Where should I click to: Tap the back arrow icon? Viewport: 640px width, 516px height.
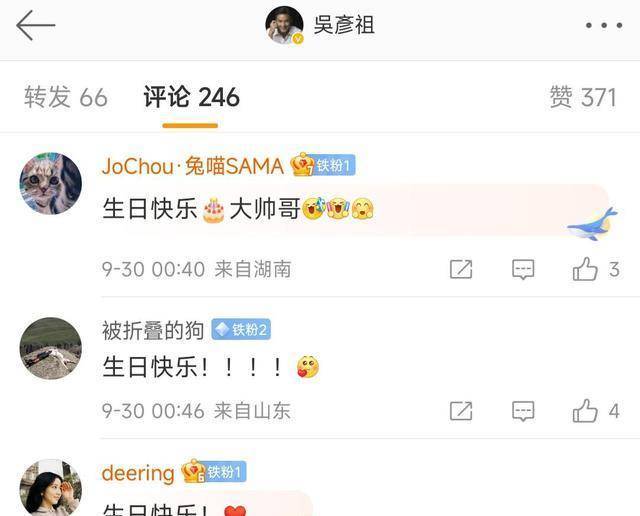tap(36, 25)
